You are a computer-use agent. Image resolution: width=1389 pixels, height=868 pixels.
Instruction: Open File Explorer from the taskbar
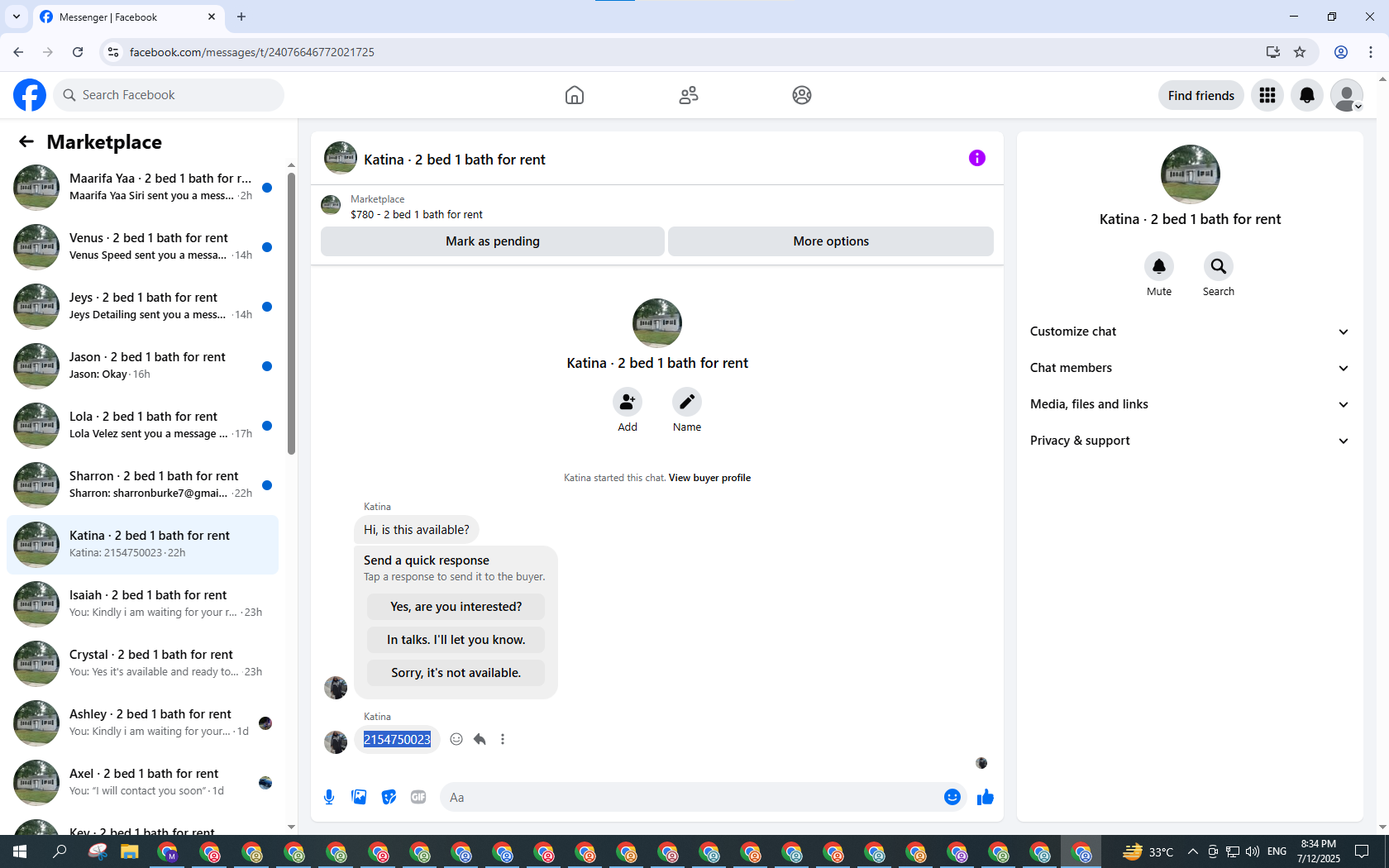point(130,851)
